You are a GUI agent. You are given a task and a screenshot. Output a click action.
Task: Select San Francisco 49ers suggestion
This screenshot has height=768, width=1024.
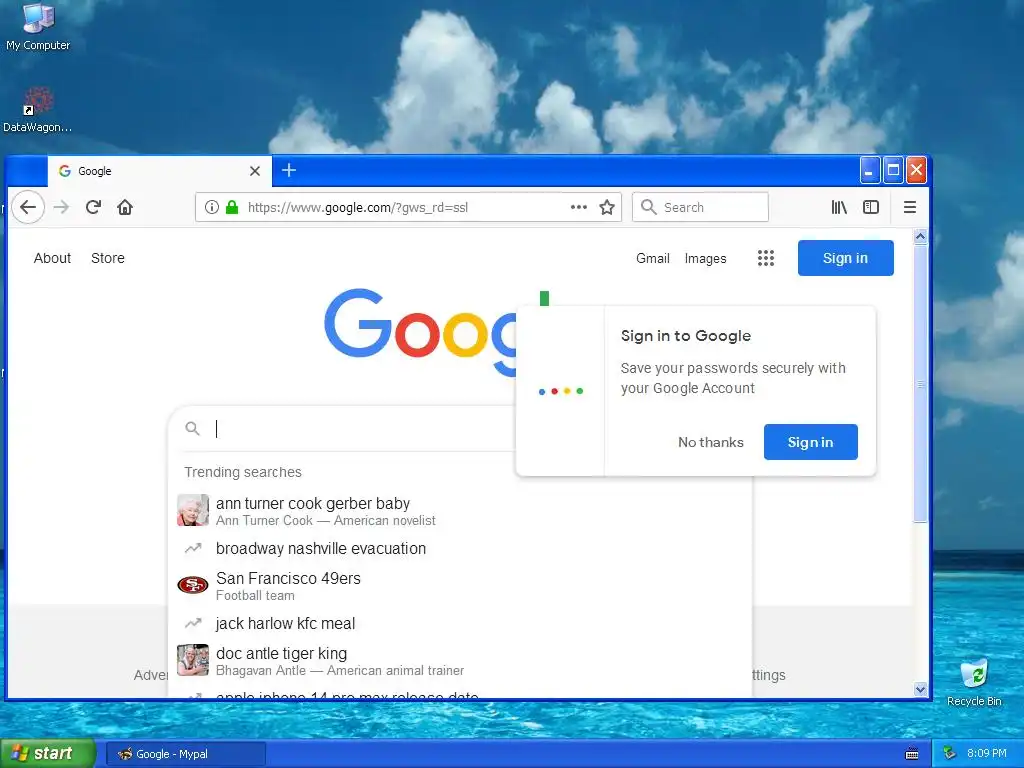pos(460,586)
